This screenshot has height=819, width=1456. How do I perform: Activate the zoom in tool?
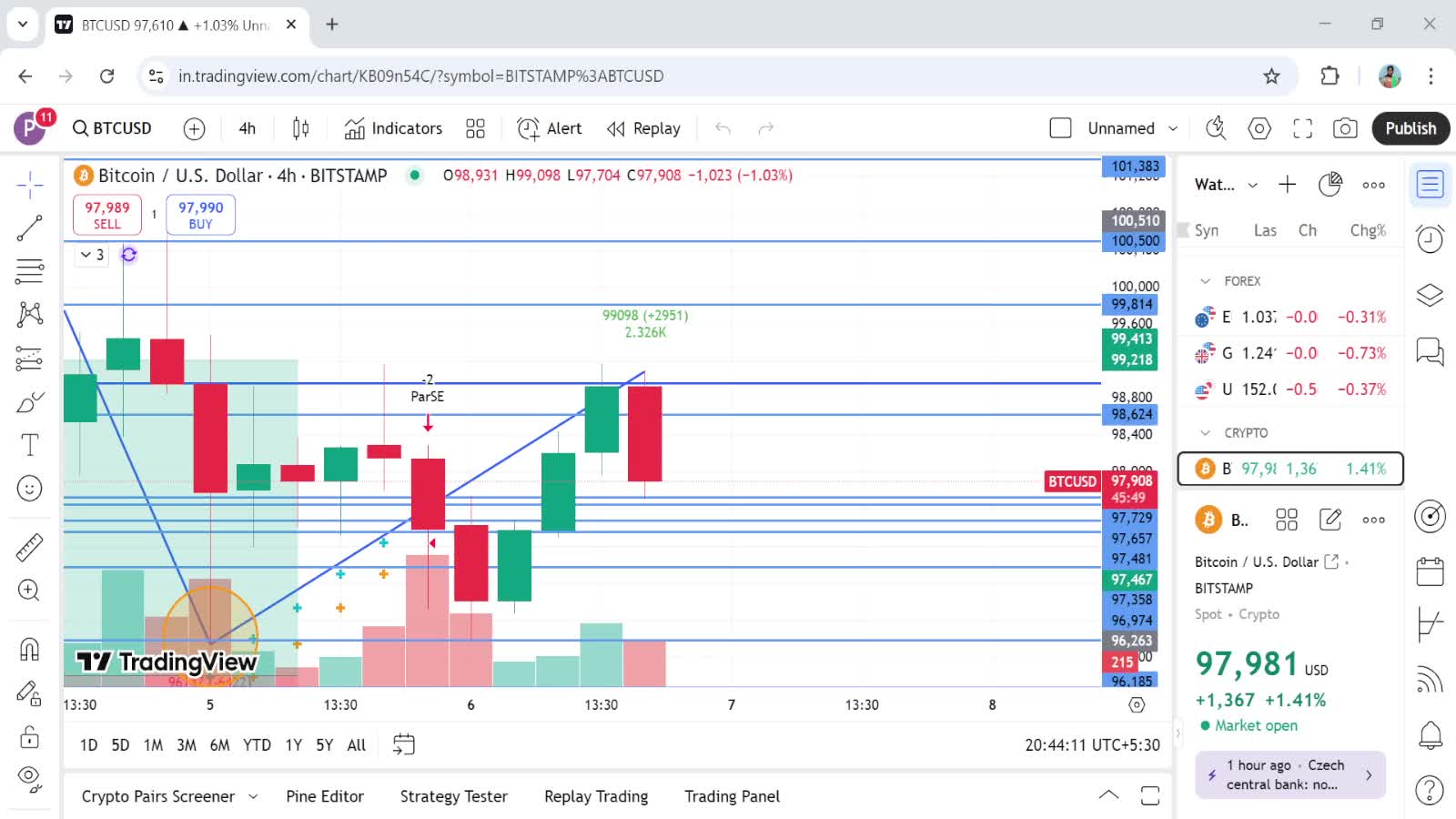pos(30,591)
